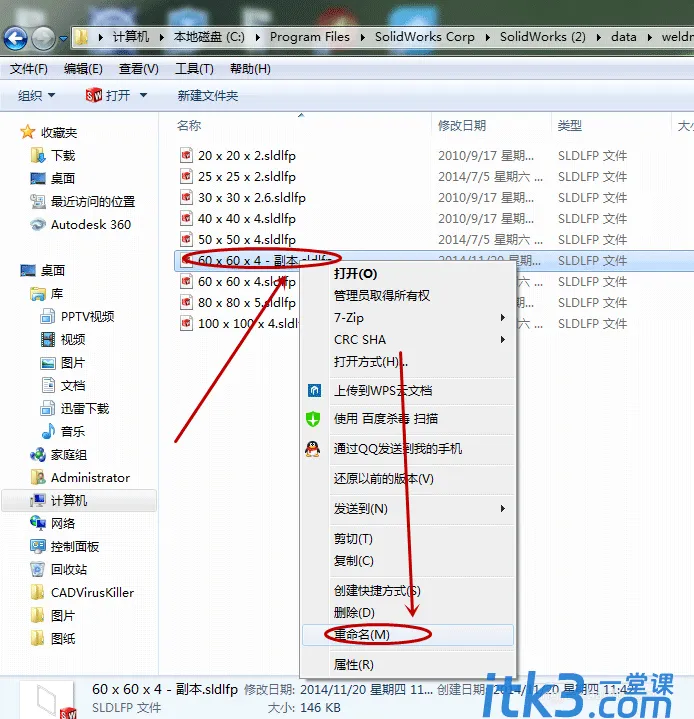694x719 pixels.
Task: Click the 音乐 note icon
Action: [x=48, y=431]
